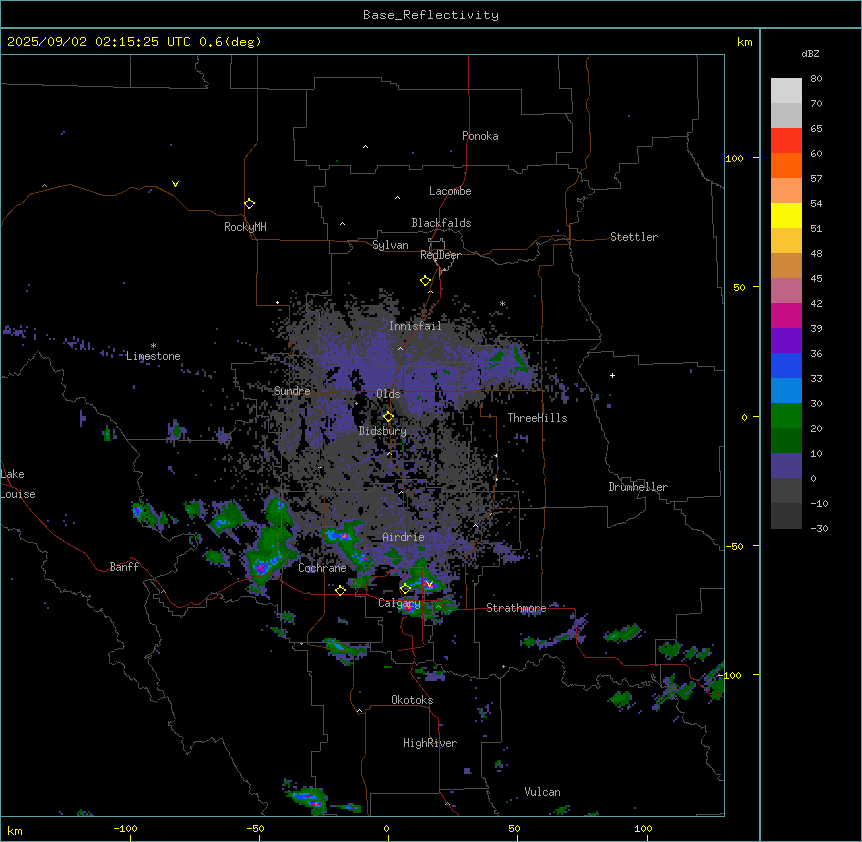Click the Okotoks label

[x=412, y=700]
